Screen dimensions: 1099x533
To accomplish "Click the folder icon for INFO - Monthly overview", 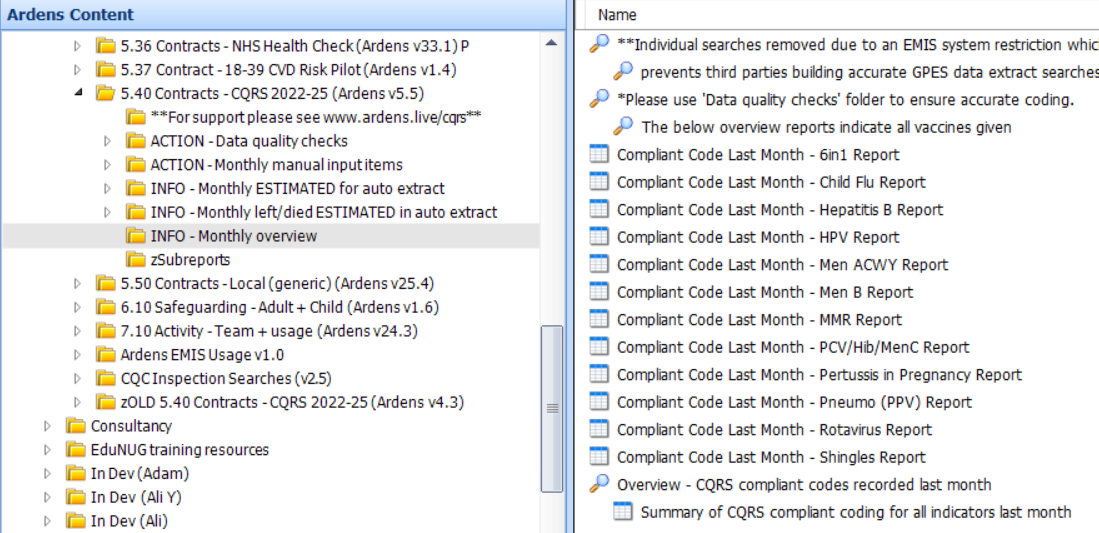I will (x=136, y=236).
